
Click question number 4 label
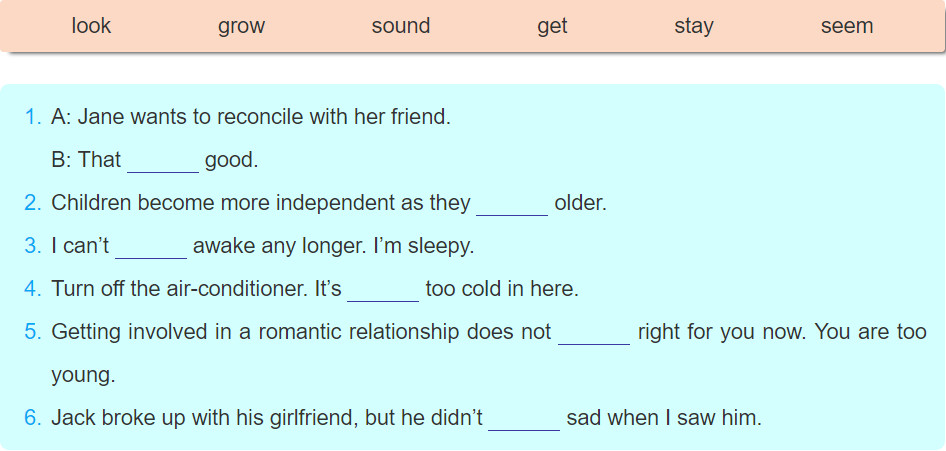point(33,289)
